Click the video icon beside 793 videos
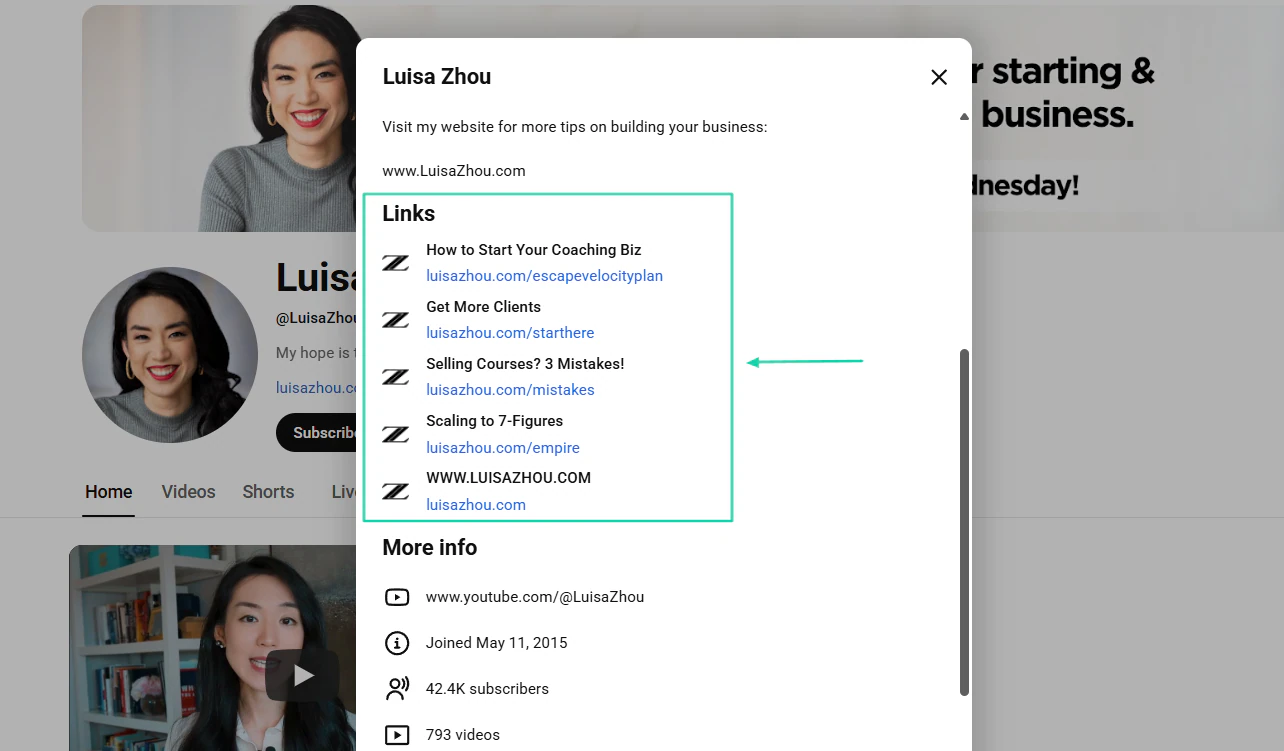Viewport: 1284px width, 751px height. tap(397, 735)
